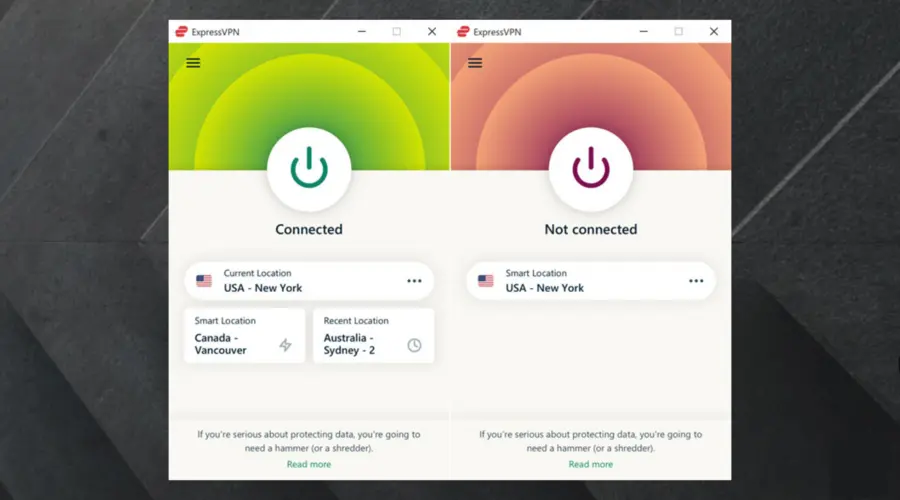
Task: Click the USA flag beside Current Location
Action: [x=204, y=281]
